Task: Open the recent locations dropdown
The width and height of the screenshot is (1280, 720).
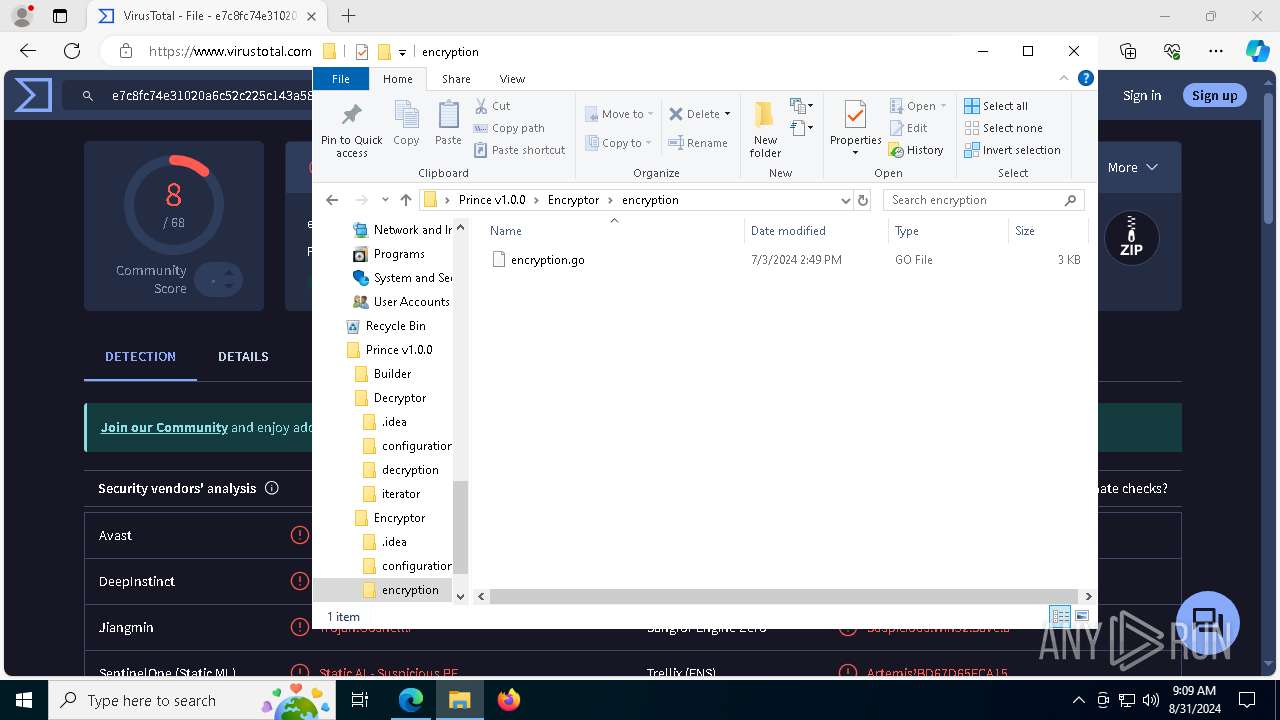Action: (x=384, y=200)
